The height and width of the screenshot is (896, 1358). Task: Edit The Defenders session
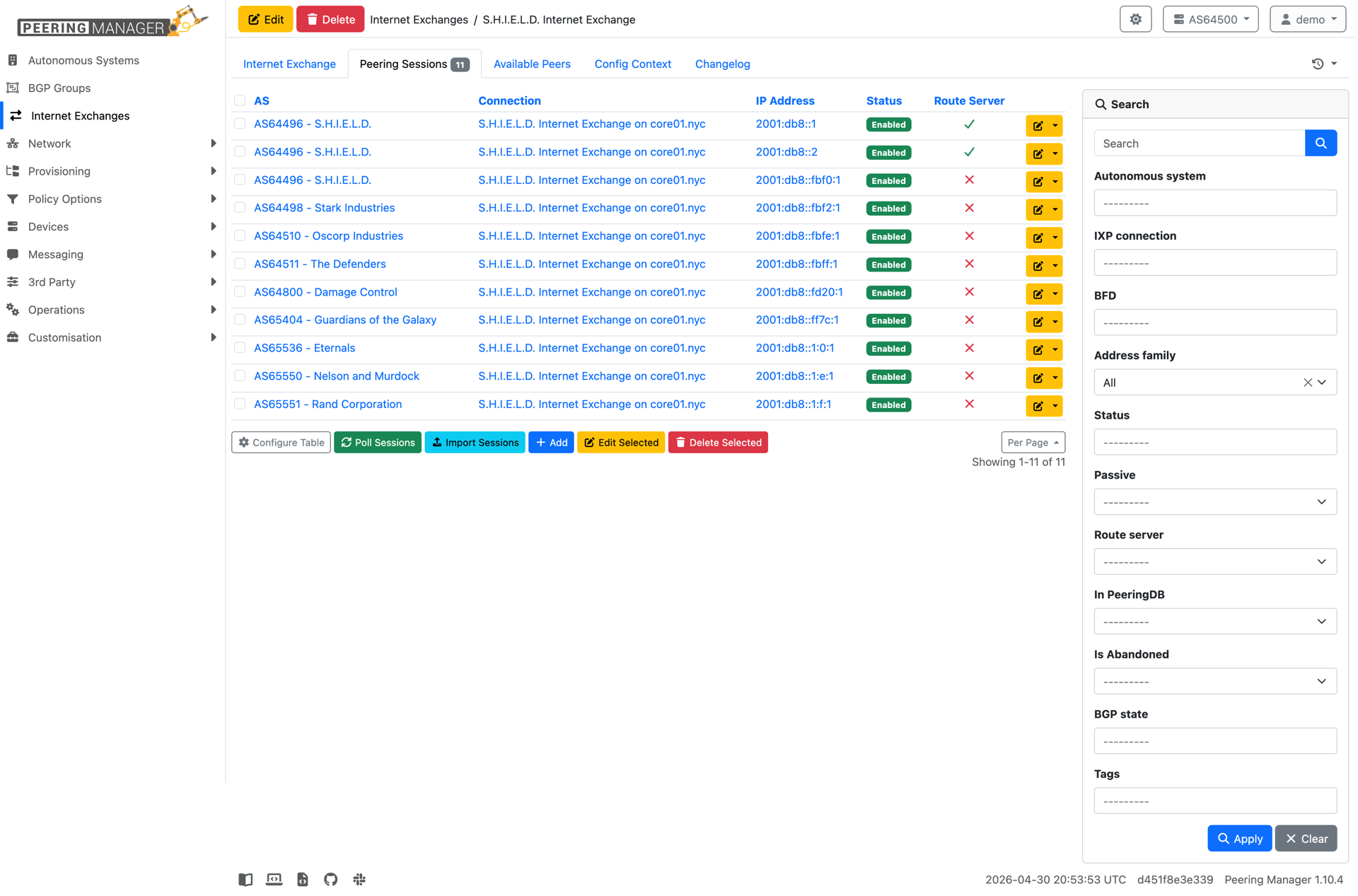[x=1037, y=266]
